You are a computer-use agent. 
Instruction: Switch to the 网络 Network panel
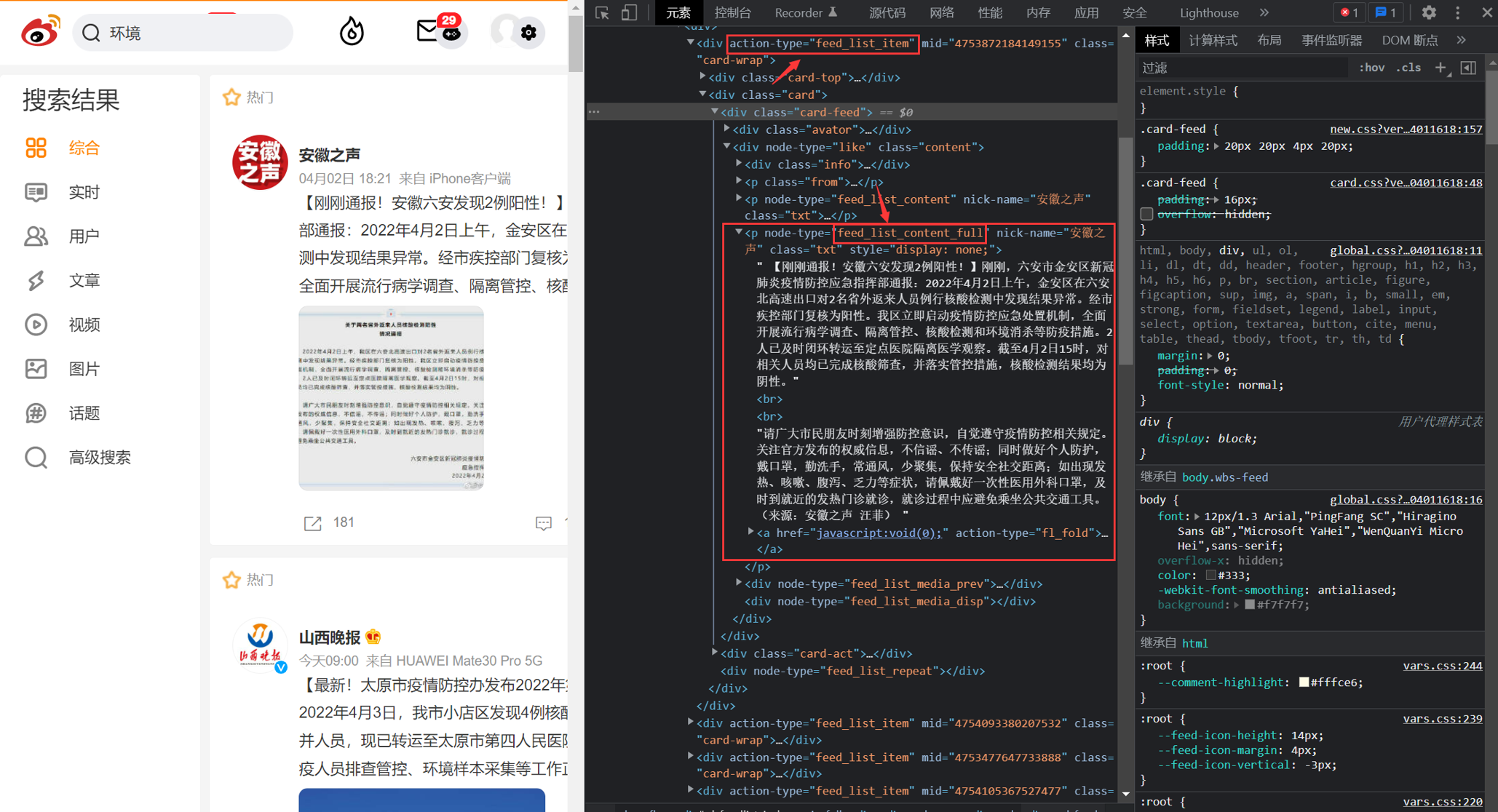(941, 12)
